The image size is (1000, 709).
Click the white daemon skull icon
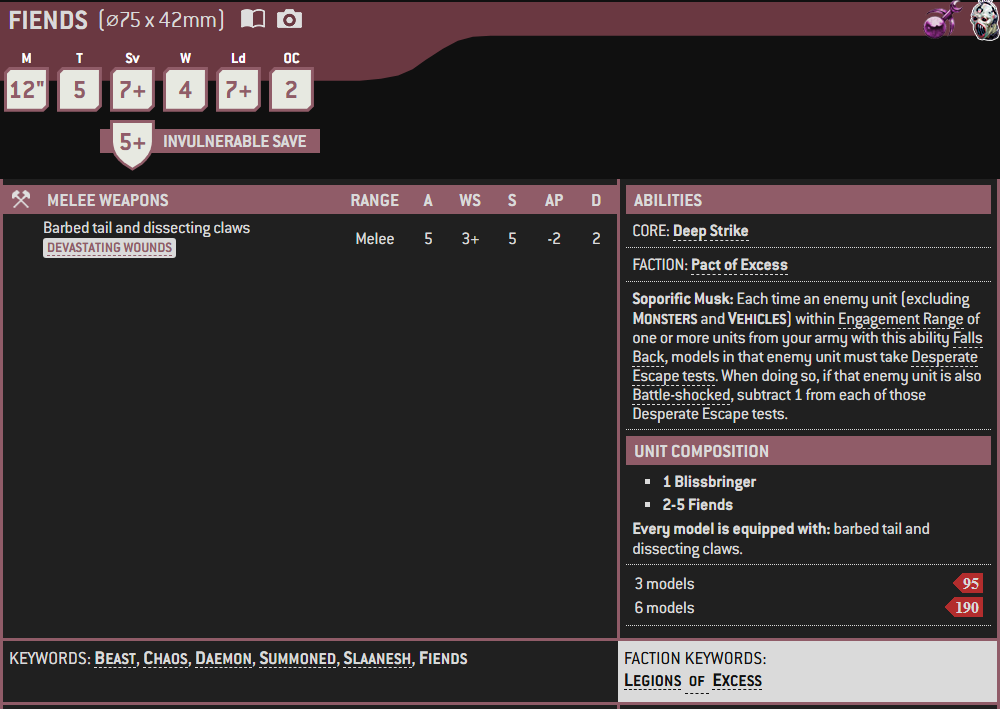point(984,22)
